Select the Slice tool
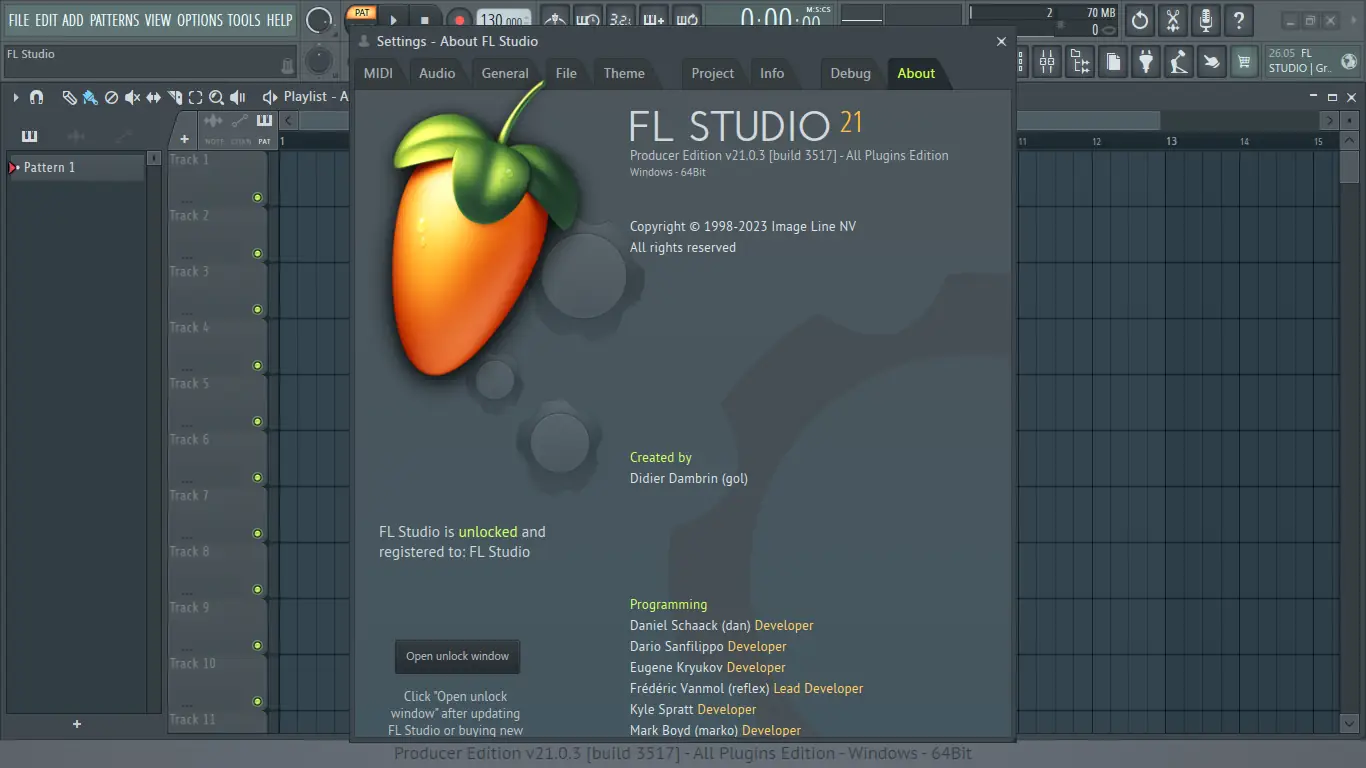 [175, 97]
